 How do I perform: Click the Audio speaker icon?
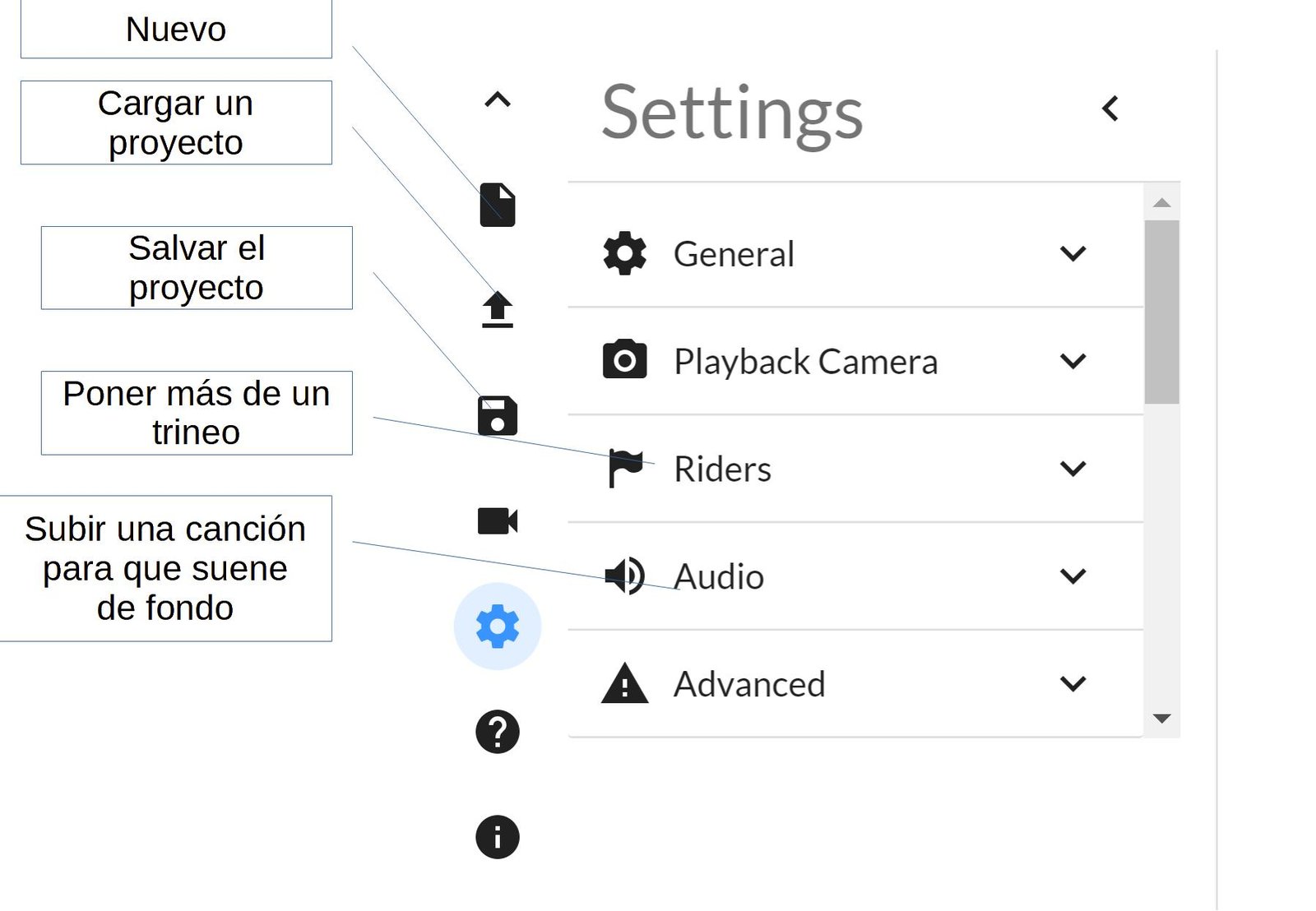click(x=624, y=576)
